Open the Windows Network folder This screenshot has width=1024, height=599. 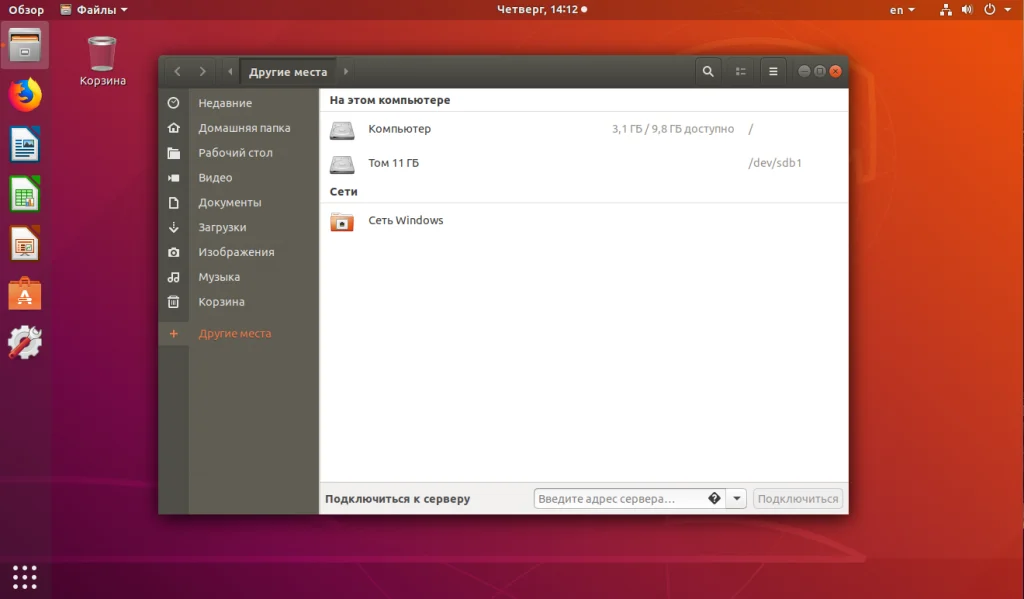[584, 221]
